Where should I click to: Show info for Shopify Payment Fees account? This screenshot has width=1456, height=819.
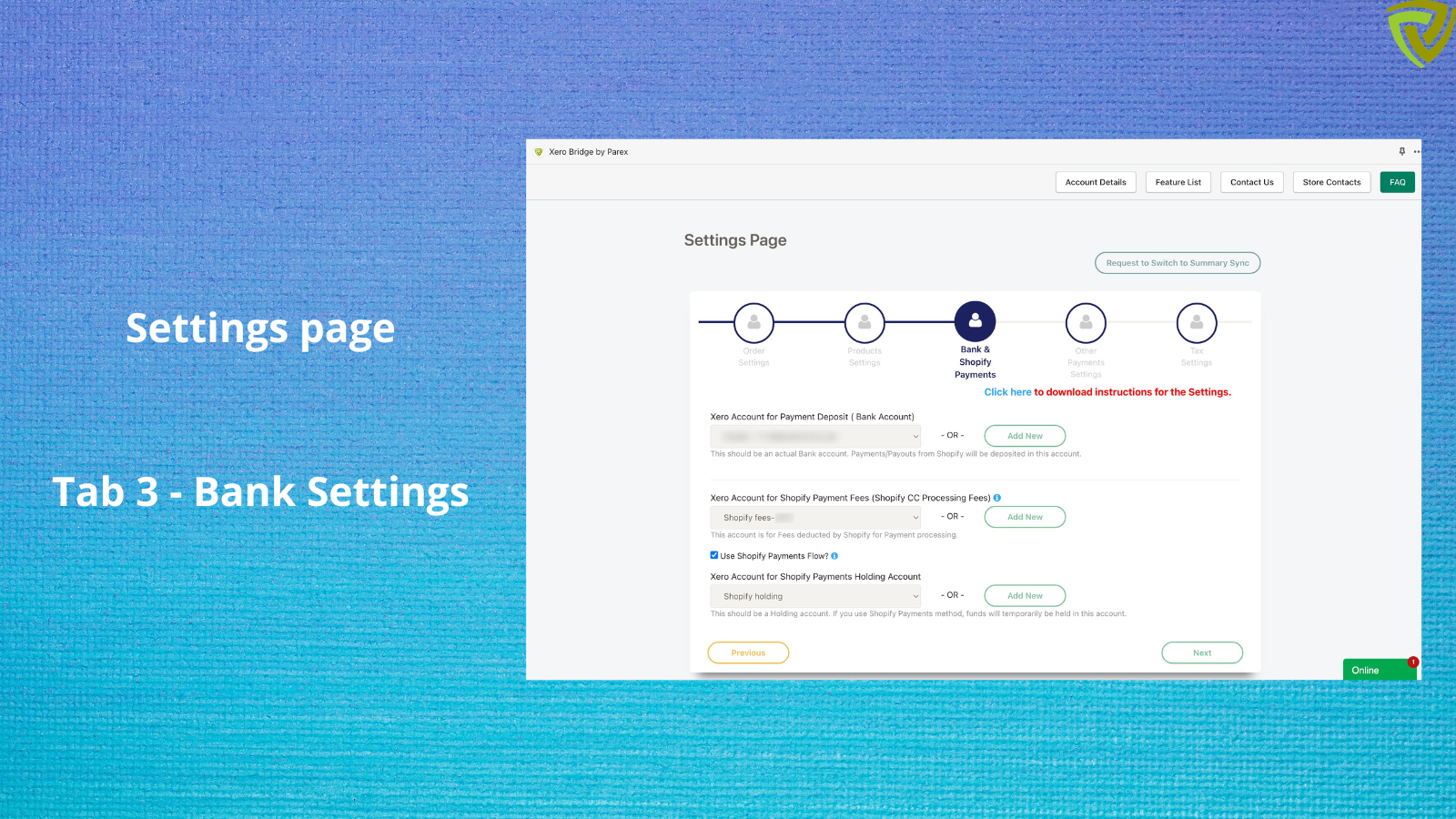coord(997,498)
